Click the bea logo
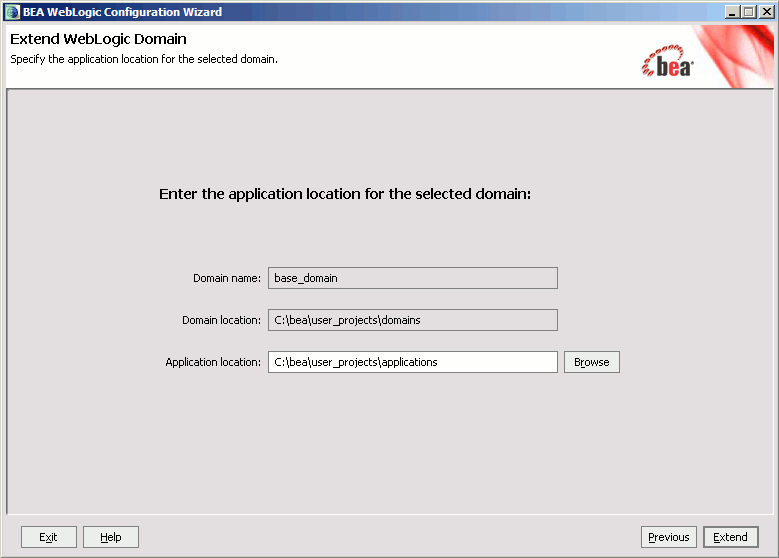 coord(668,63)
